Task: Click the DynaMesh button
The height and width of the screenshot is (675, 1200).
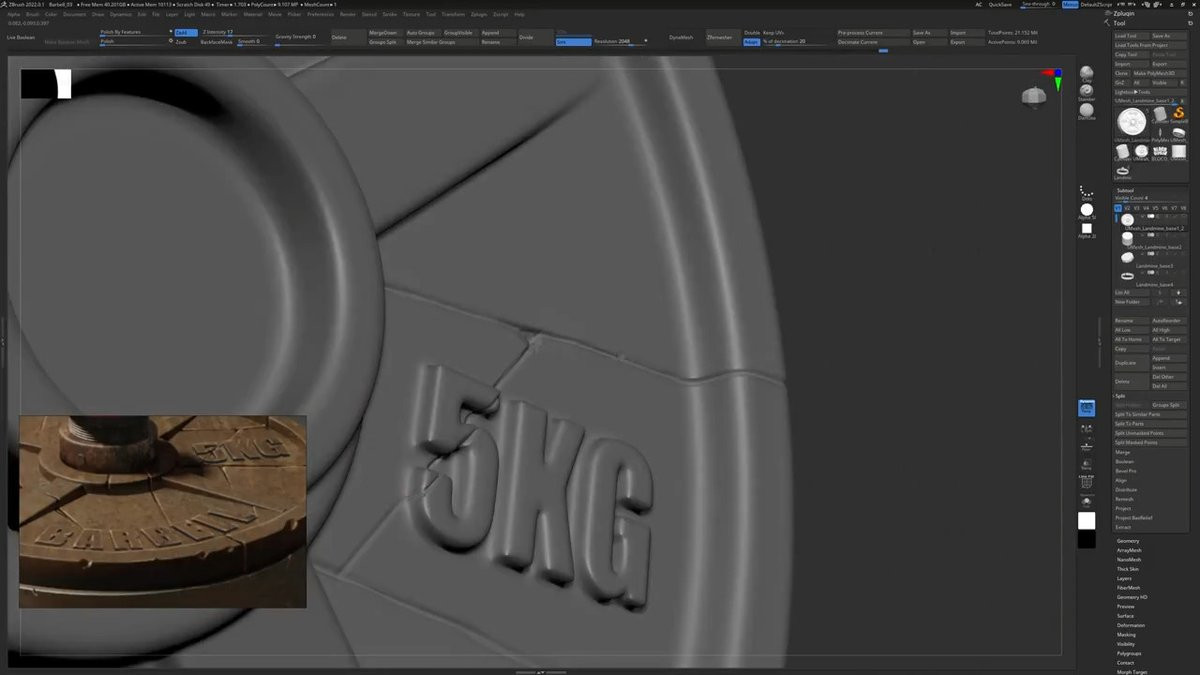Action: coord(681,37)
